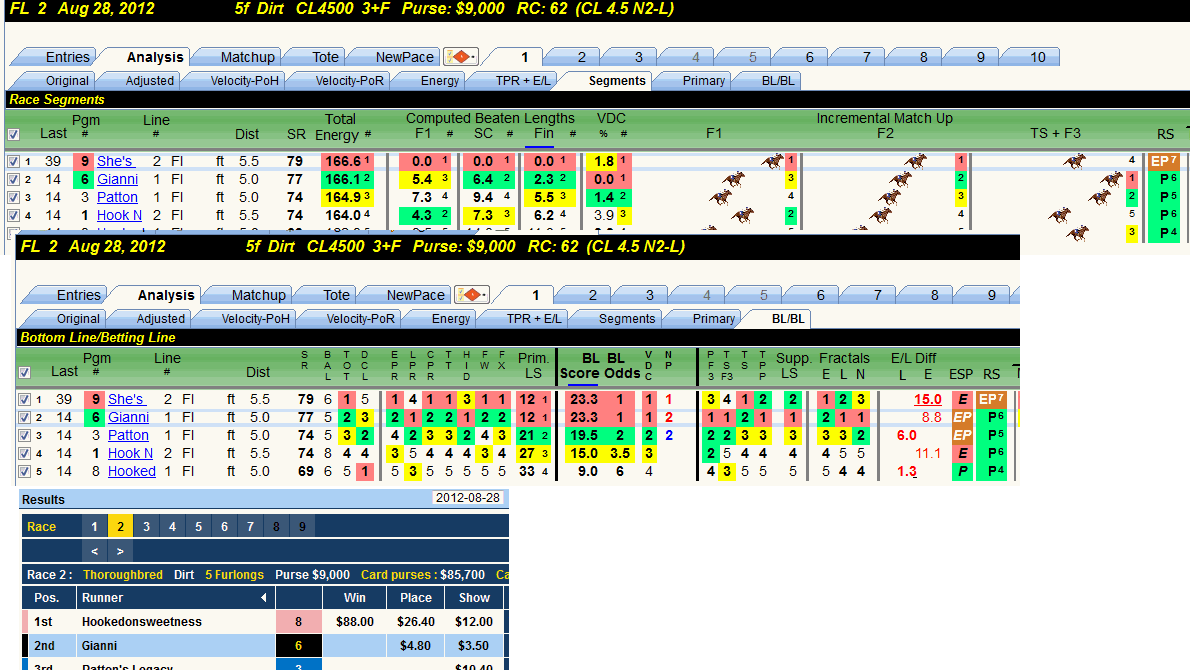Toggle the header select-all checkbox in Race Segments
Image resolution: width=1190 pixels, height=670 pixels.
[13, 134]
